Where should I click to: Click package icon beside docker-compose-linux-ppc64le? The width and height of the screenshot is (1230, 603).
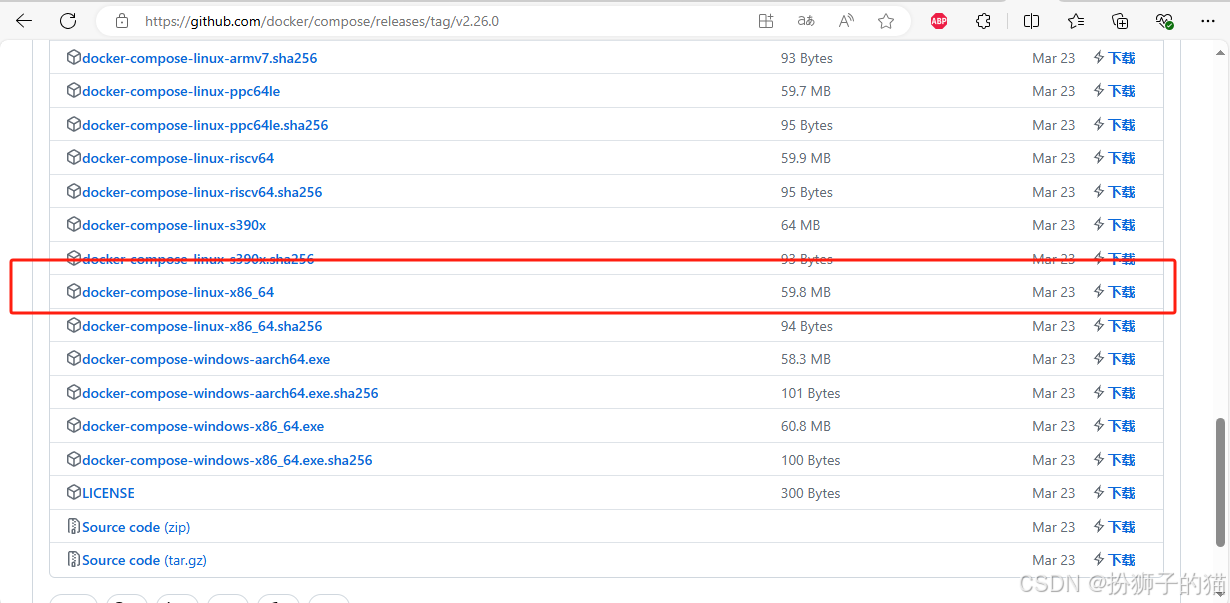pos(73,91)
